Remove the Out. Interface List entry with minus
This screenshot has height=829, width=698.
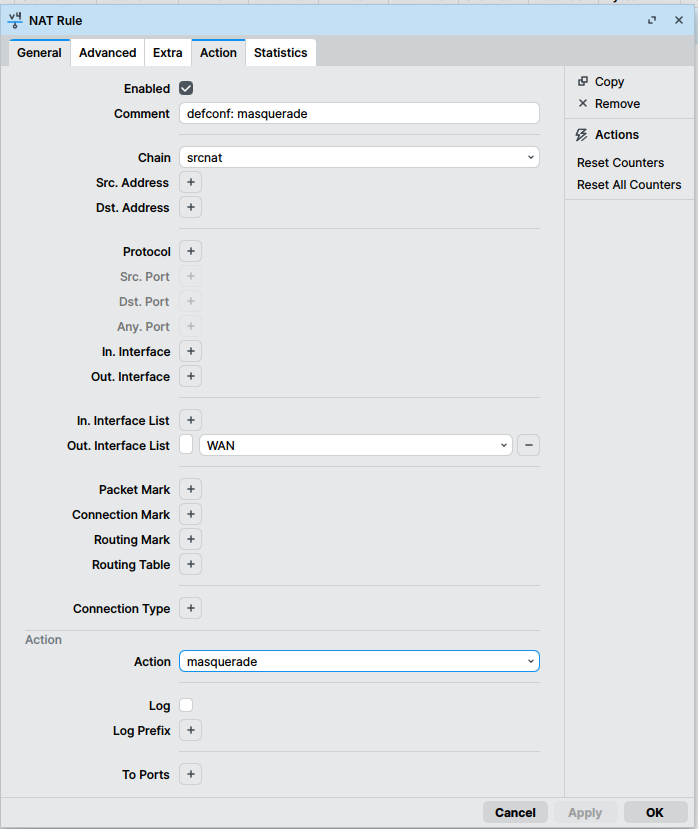(529, 446)
